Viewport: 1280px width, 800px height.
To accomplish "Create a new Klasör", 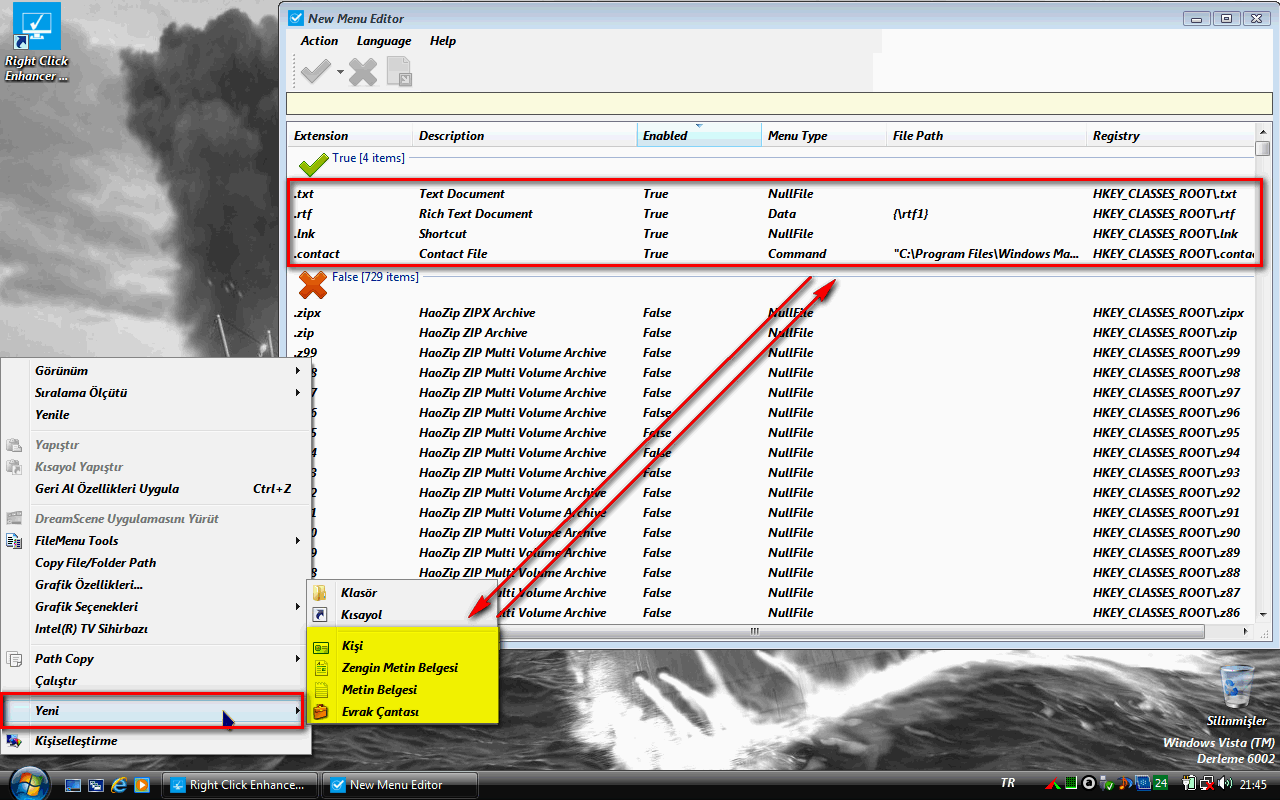I will 402,593.
